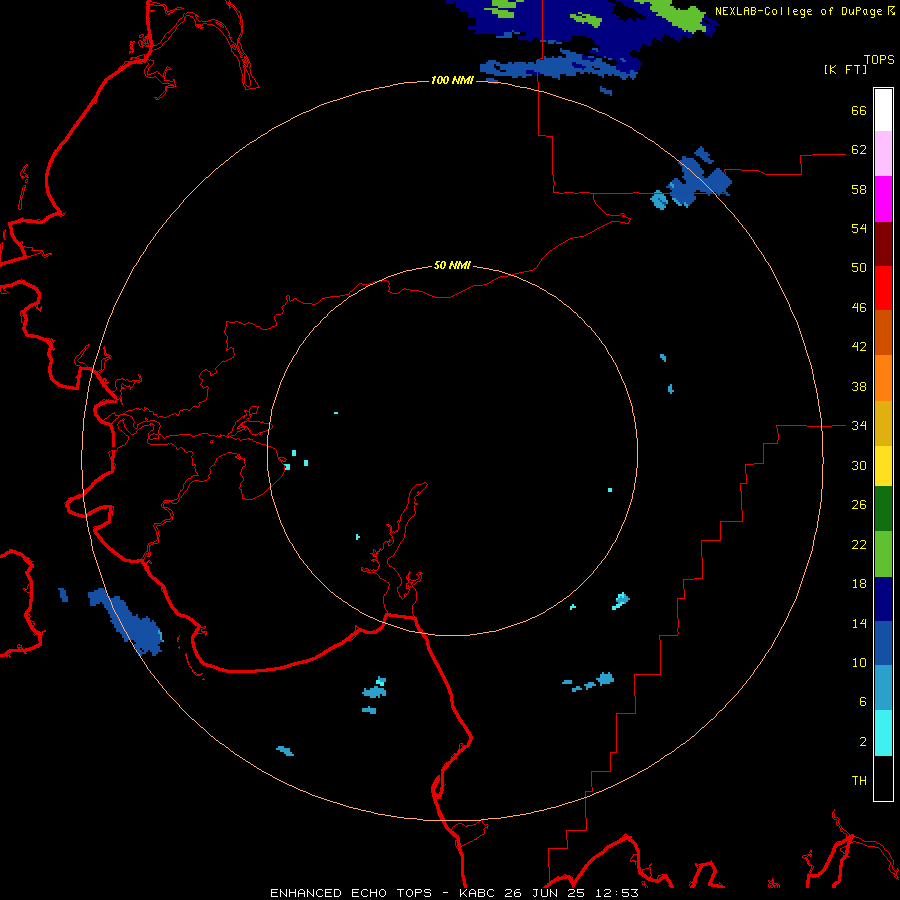Click the legend value "66"
Image resolution: width=900 pixels, height=900 pixels.
pos(859,110)
